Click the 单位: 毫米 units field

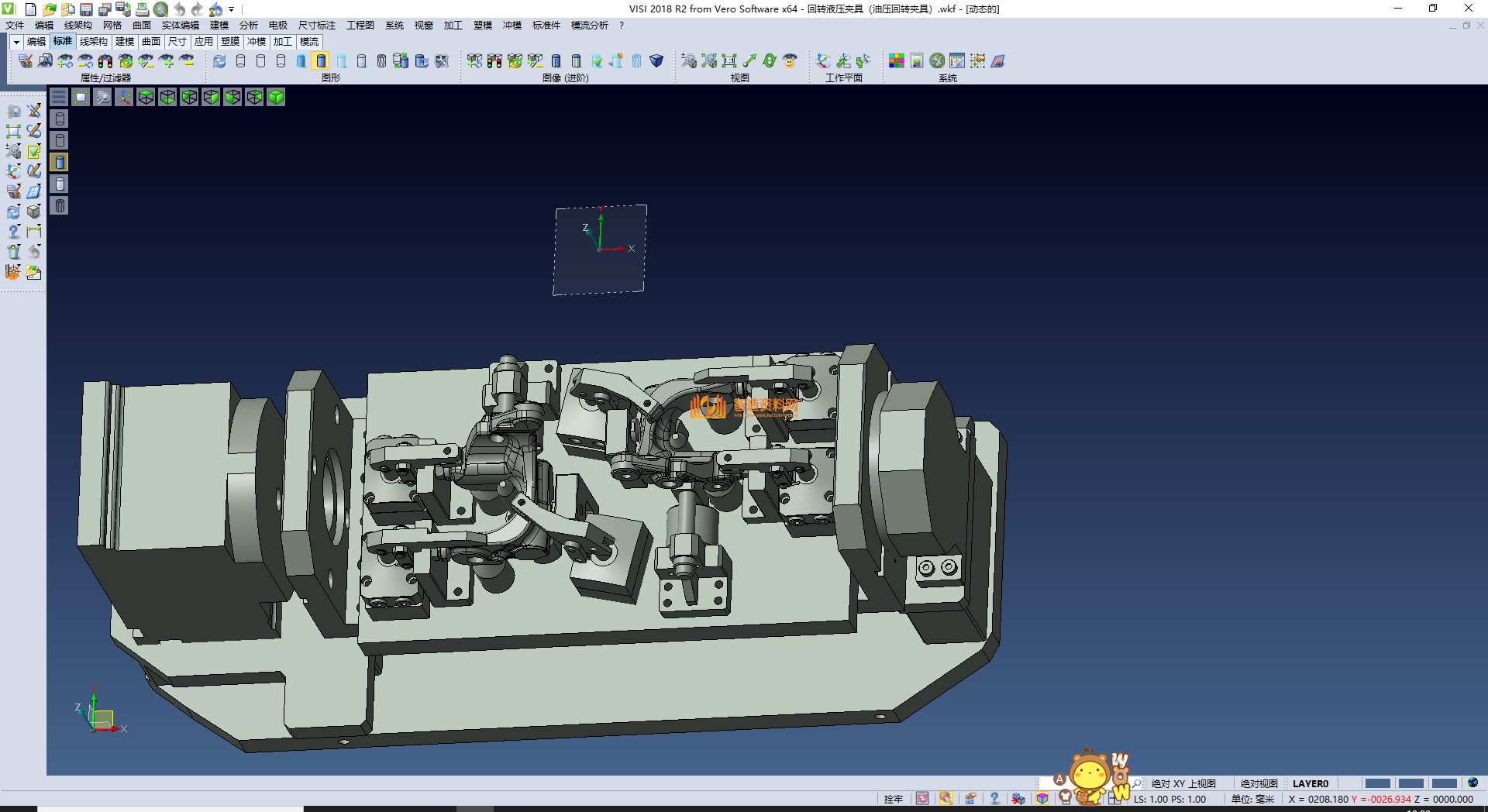1252,799
